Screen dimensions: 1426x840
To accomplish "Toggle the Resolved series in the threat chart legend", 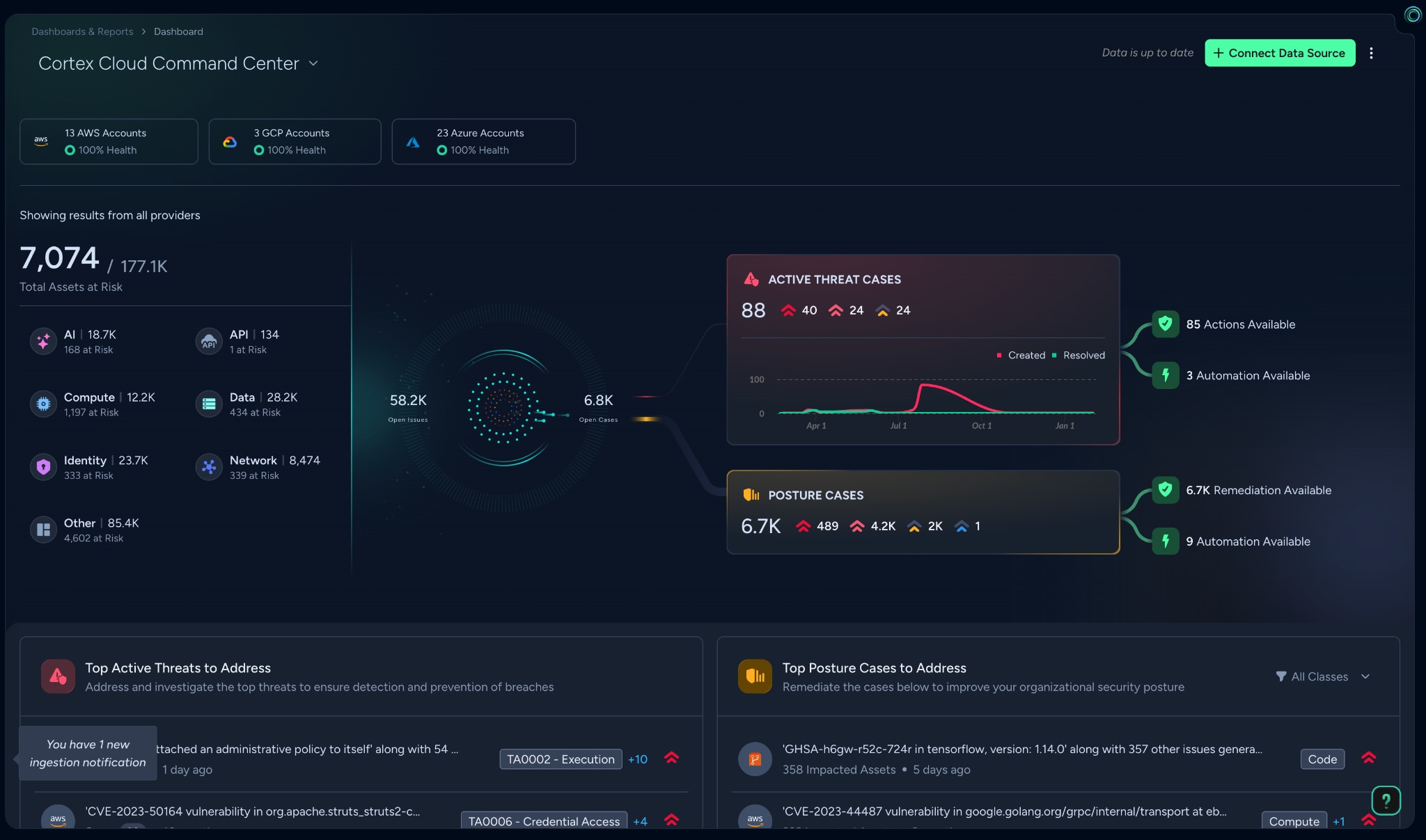I will point(1078,355).
